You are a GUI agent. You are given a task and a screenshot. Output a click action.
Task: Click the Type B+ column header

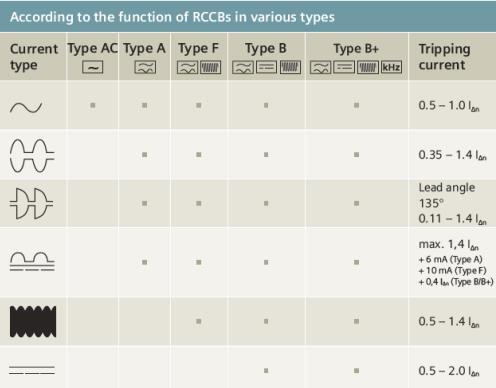[x=356, y=49]
